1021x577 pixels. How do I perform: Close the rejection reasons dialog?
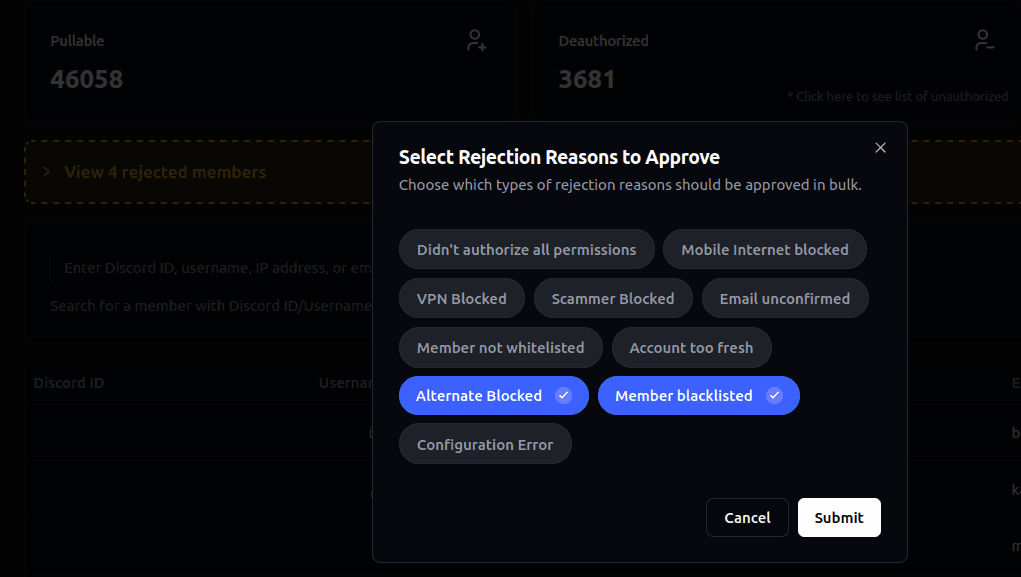880,148
